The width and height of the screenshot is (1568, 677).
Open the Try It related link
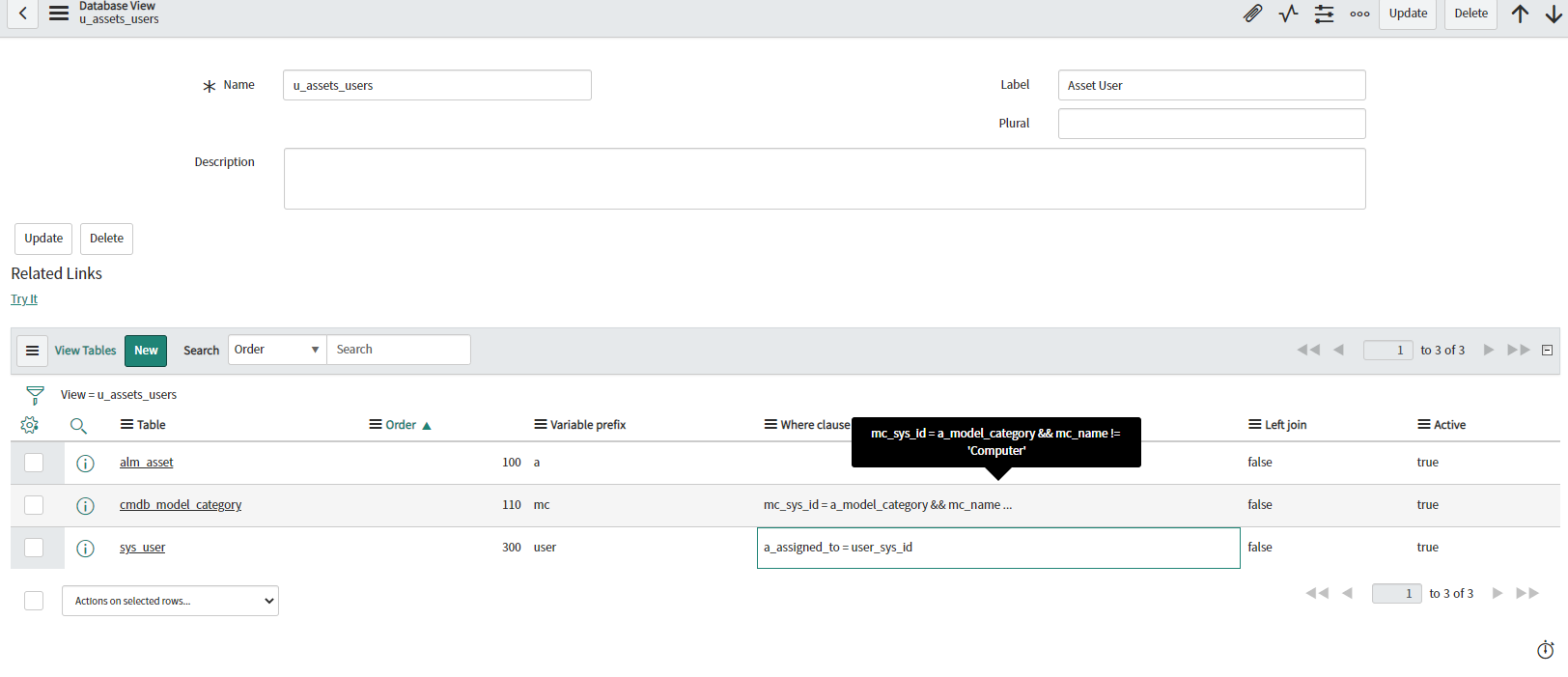(24, 299)
